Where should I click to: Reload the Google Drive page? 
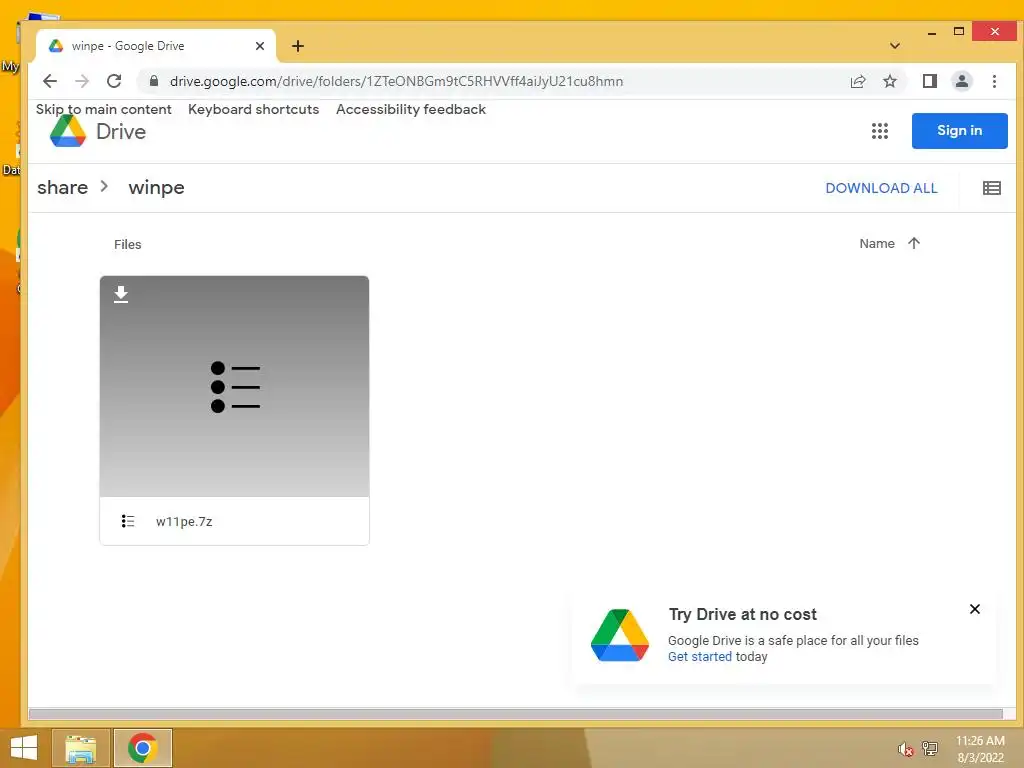coord(114,81)
